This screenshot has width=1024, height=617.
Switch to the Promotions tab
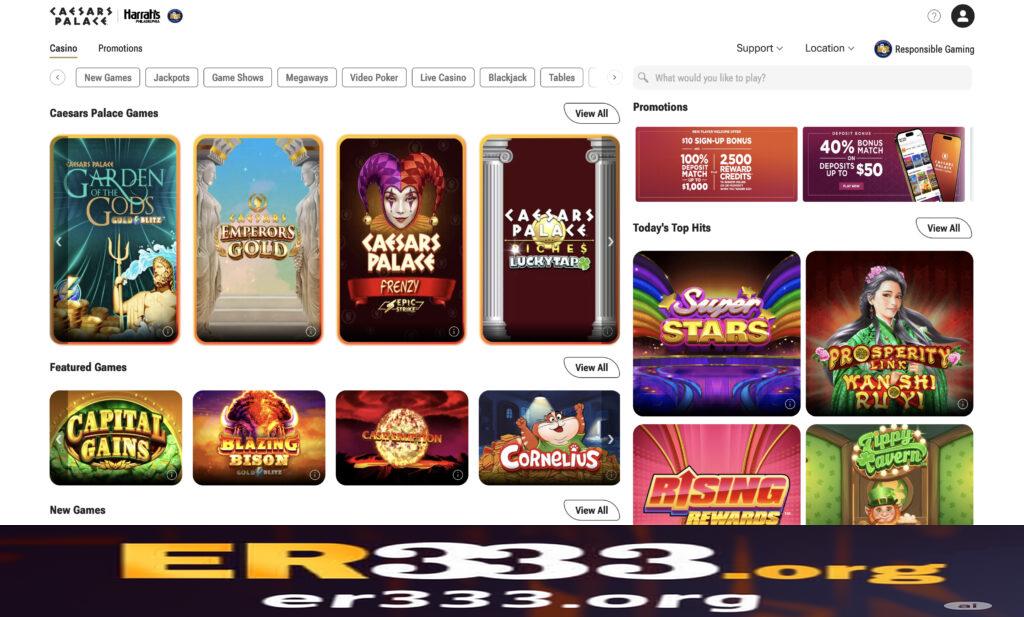point(120,48)
